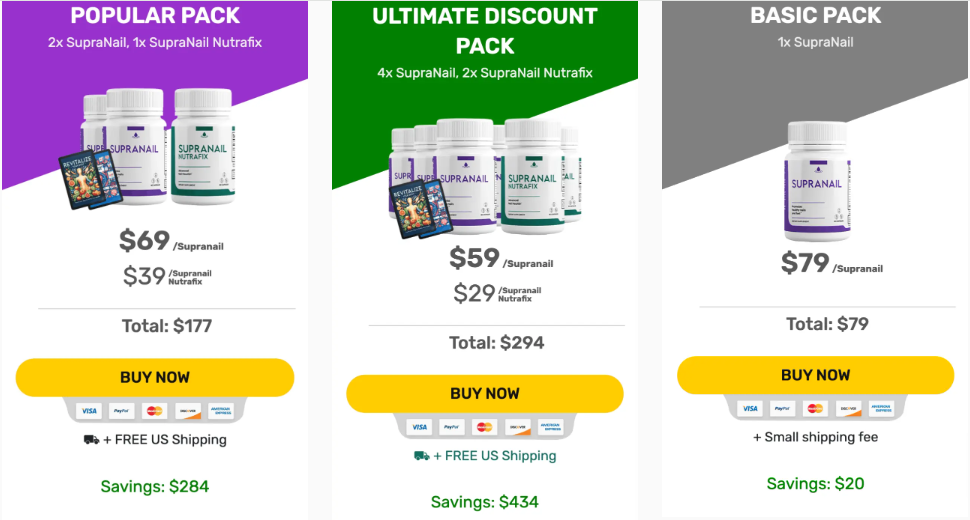970x520 pixels.
Task: Click the PayPal icon in Popular Pack
Action: pos(122,411)
